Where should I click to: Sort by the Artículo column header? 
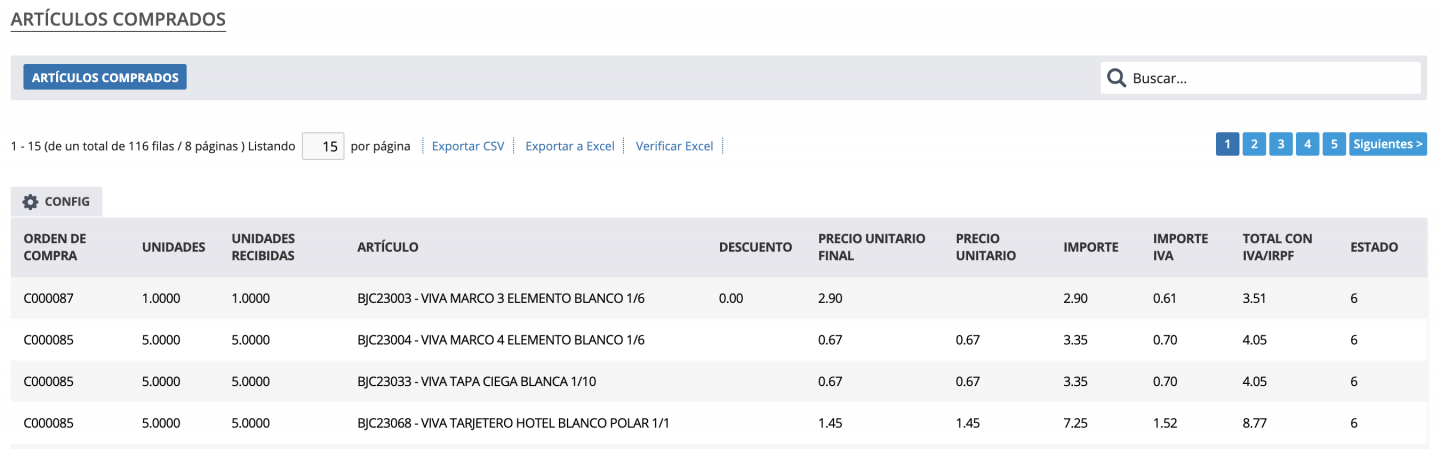point(388,247)
